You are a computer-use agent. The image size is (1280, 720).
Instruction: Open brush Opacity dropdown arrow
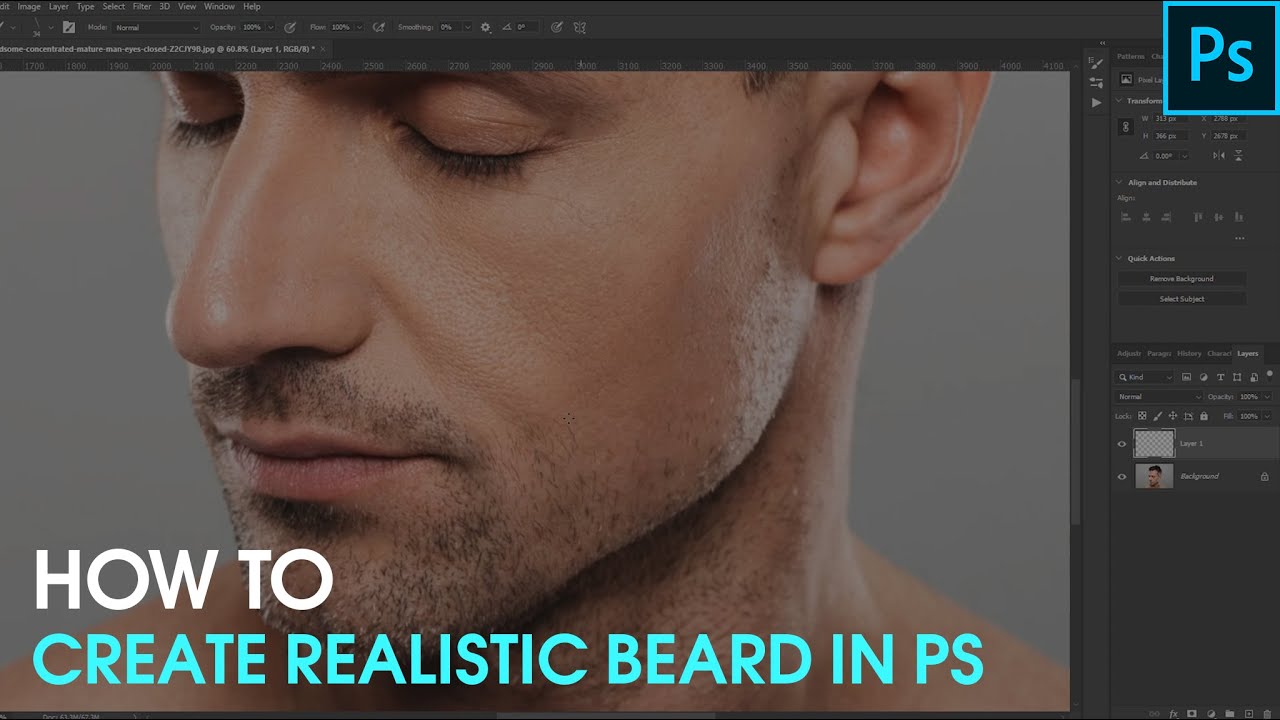click(x=271, y=27)
